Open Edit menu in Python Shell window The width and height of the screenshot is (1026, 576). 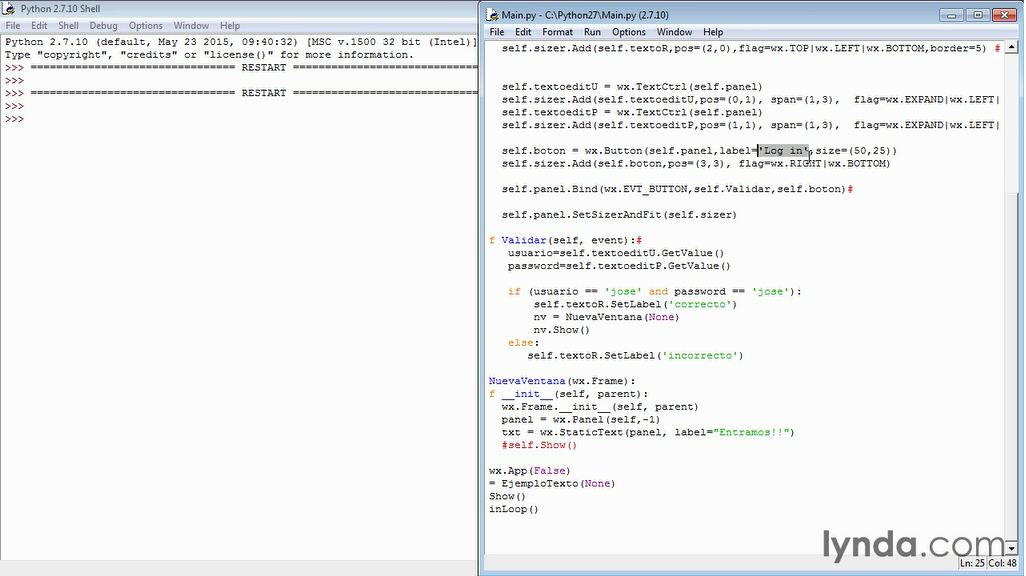[39, 26]
